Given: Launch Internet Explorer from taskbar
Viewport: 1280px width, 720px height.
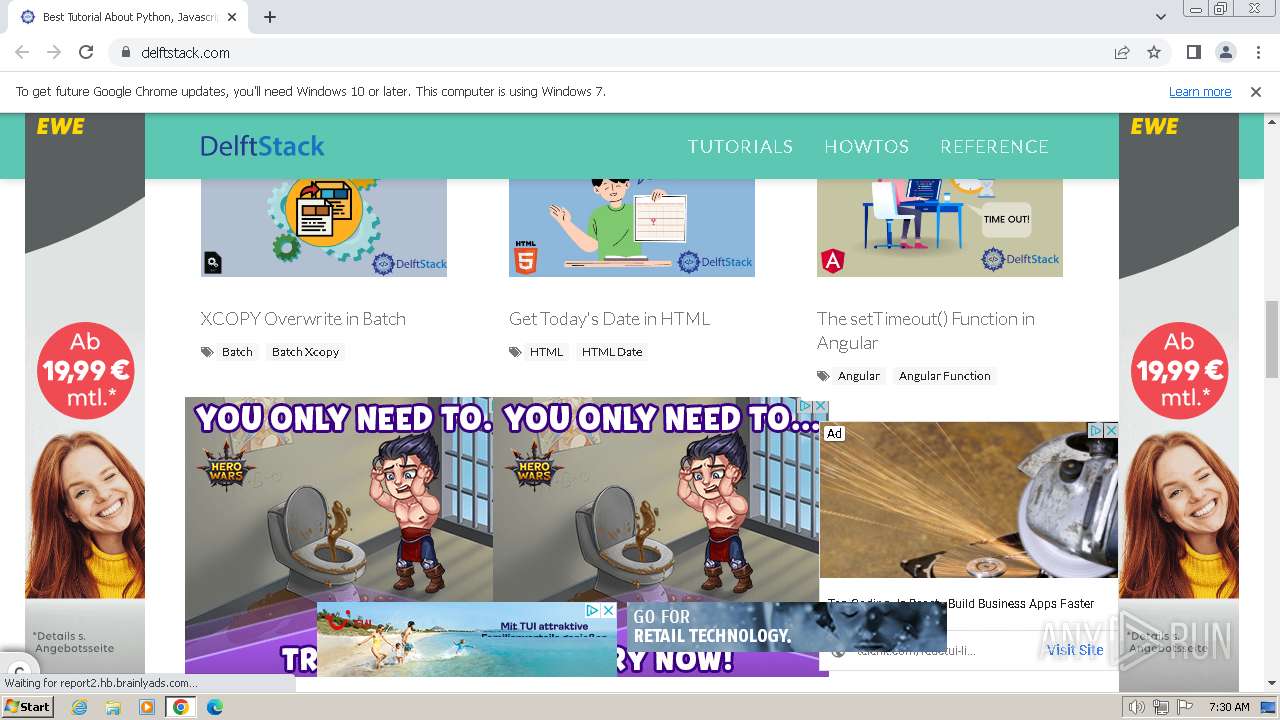Looking at the screenshot, I should click(x=79, y=707).
